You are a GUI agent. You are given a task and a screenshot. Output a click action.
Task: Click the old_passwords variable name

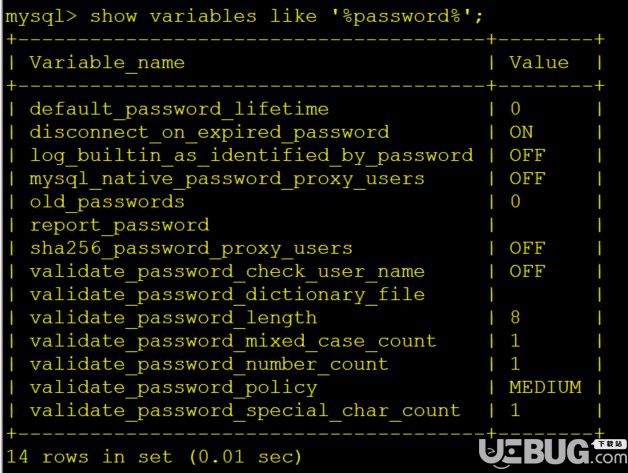[107, 202]
